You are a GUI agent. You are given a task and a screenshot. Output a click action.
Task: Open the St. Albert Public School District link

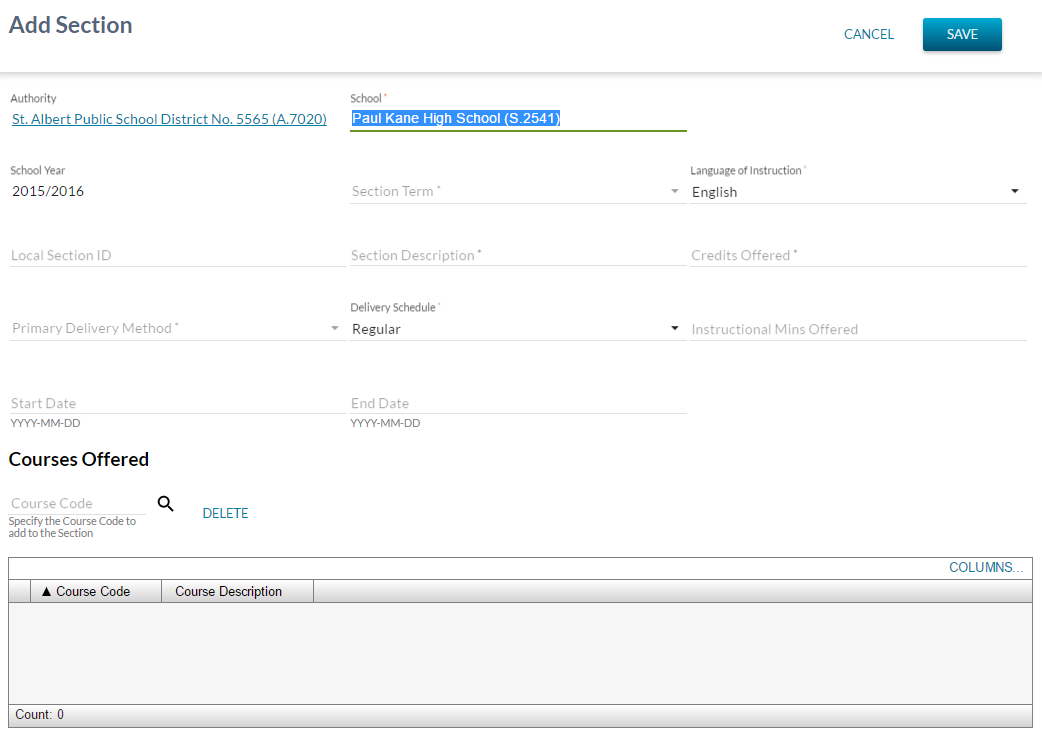pos(169,119)
